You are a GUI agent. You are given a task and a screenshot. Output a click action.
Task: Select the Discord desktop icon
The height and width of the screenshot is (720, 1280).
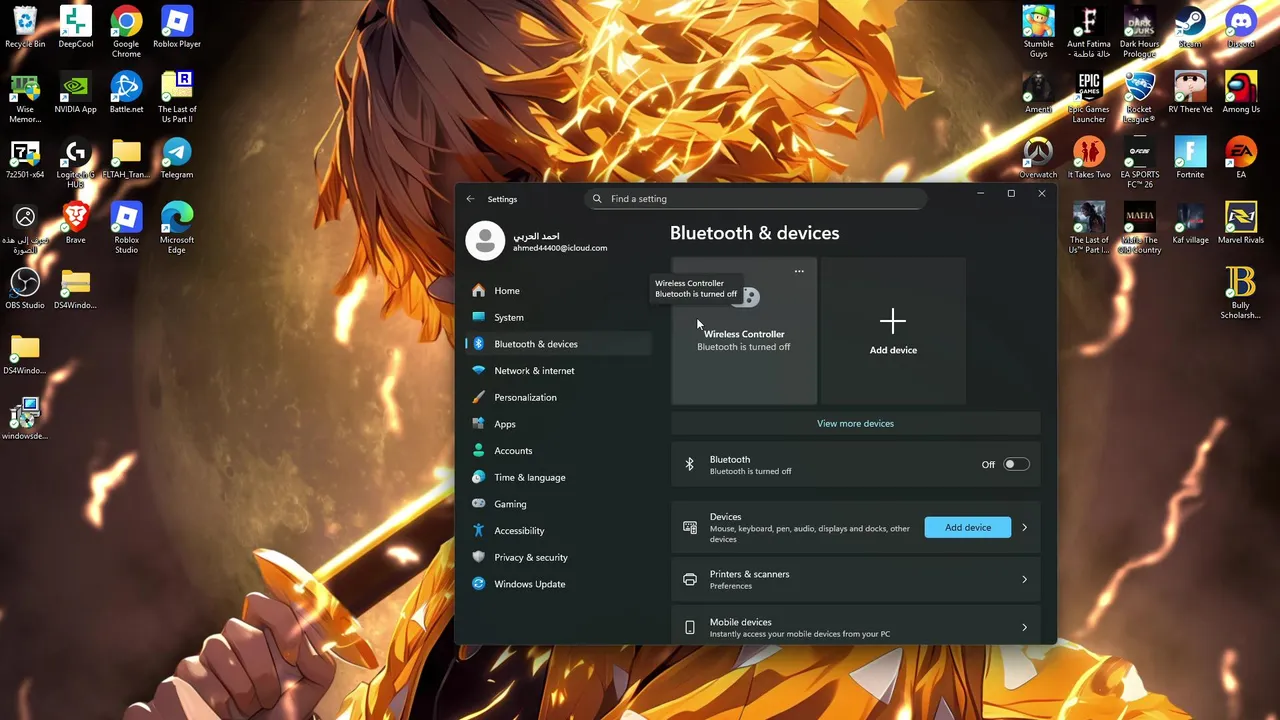[1241, 27]
